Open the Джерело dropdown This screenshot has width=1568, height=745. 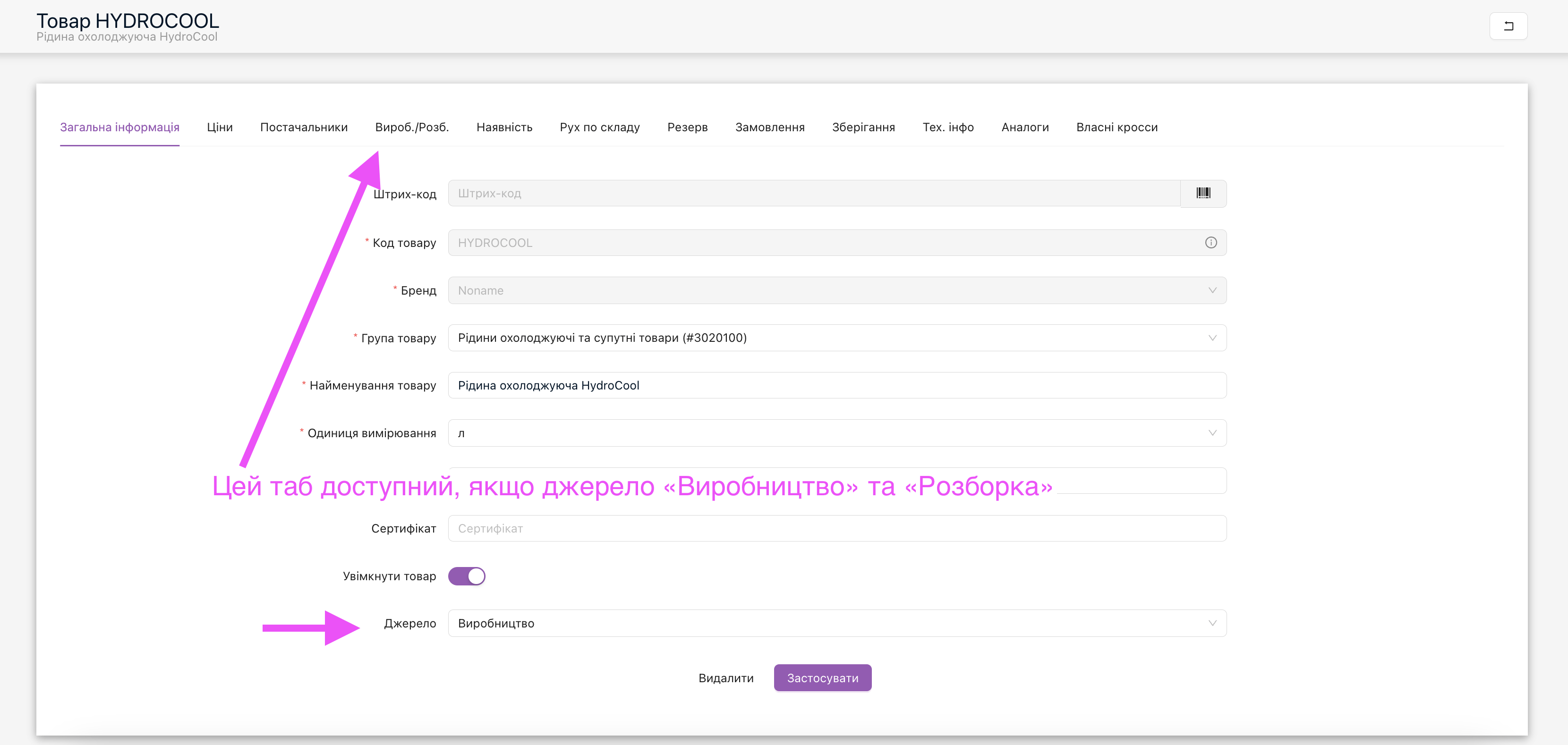click(x=836, y=623)
